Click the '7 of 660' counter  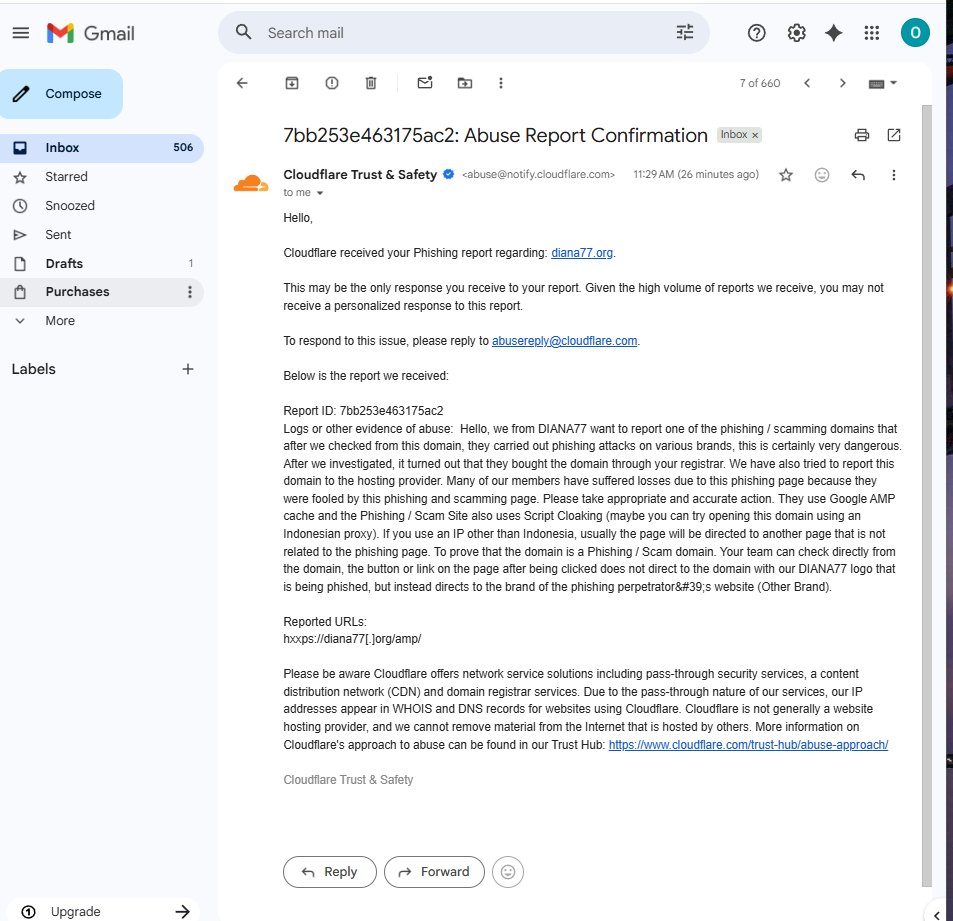tap(760, 83)
